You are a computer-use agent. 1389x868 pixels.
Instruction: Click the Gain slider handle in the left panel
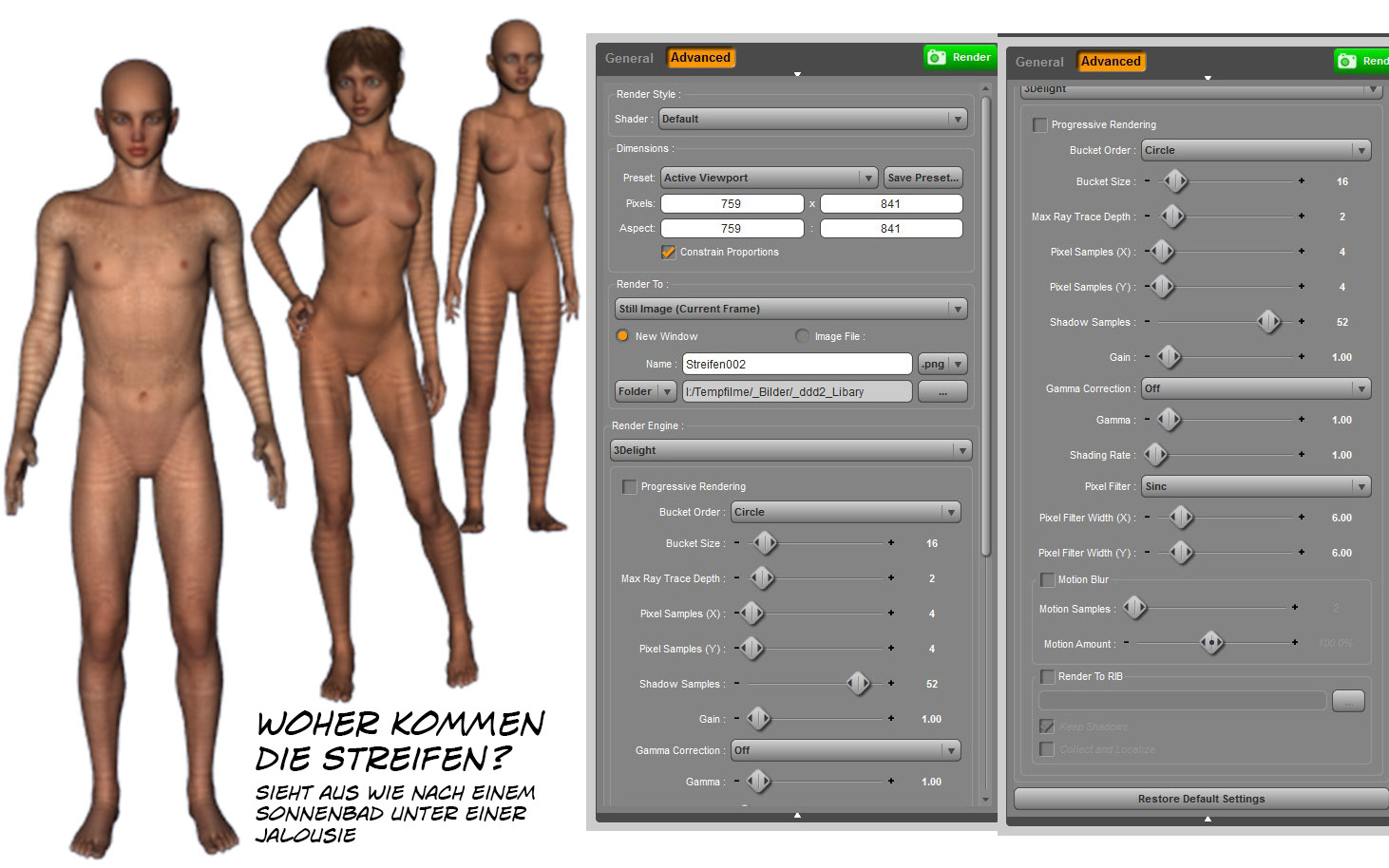tap(758, 719)
